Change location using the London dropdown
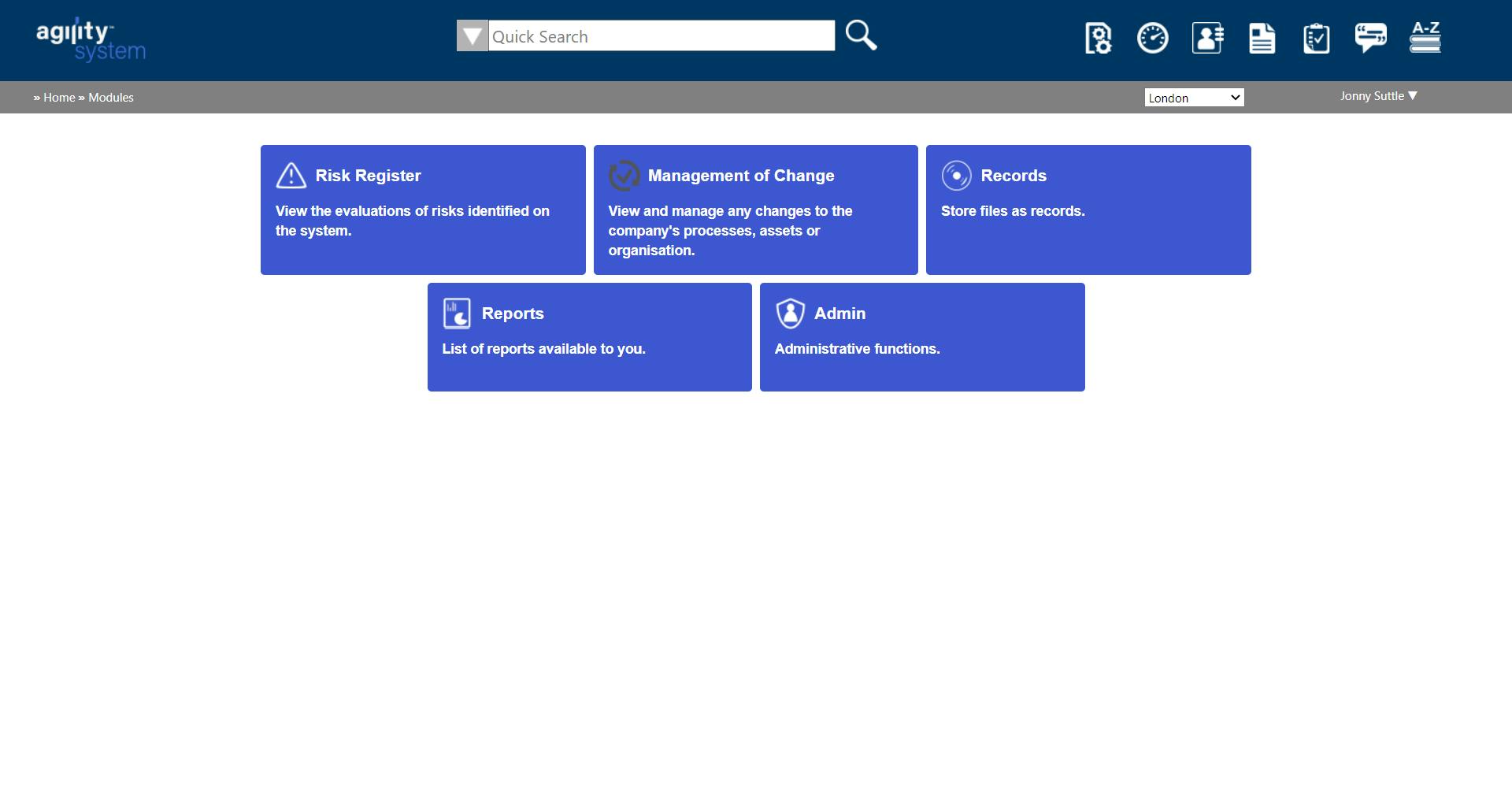Viewport: 1512px width, 798px height. 1194,97
